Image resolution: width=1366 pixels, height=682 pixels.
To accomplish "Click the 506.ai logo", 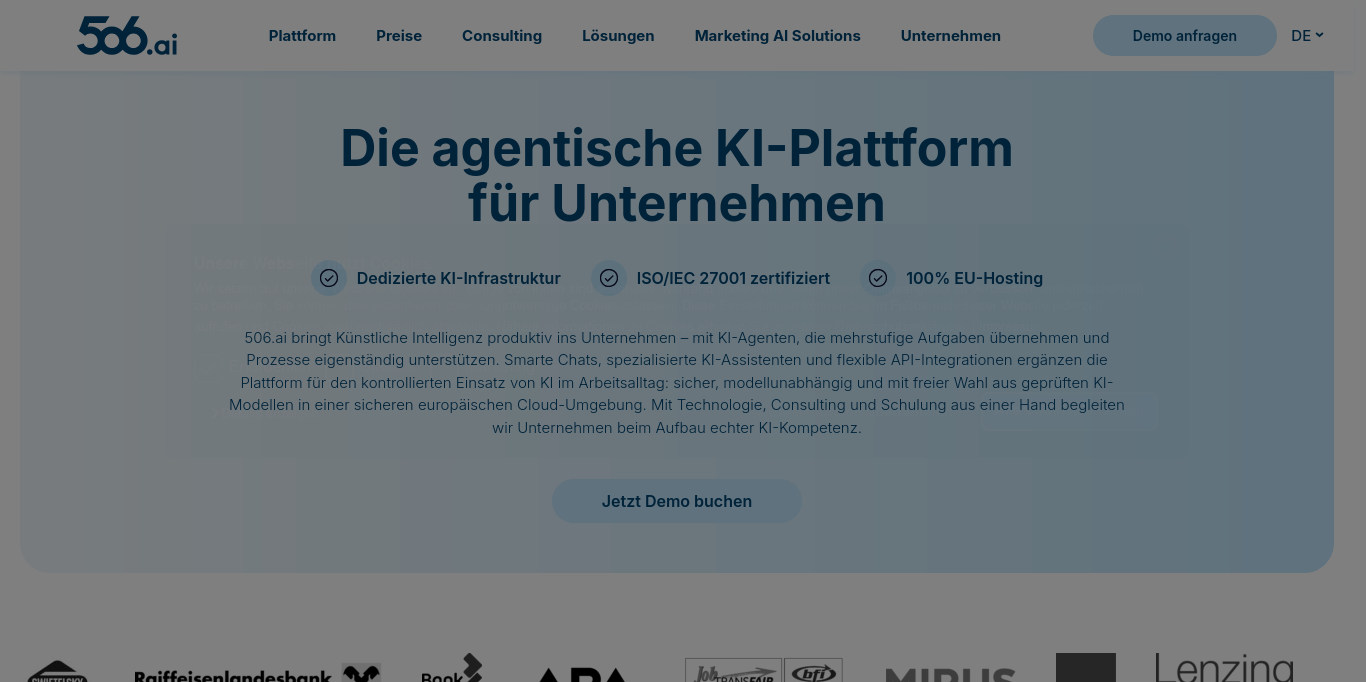I will (x=127, y=35).
